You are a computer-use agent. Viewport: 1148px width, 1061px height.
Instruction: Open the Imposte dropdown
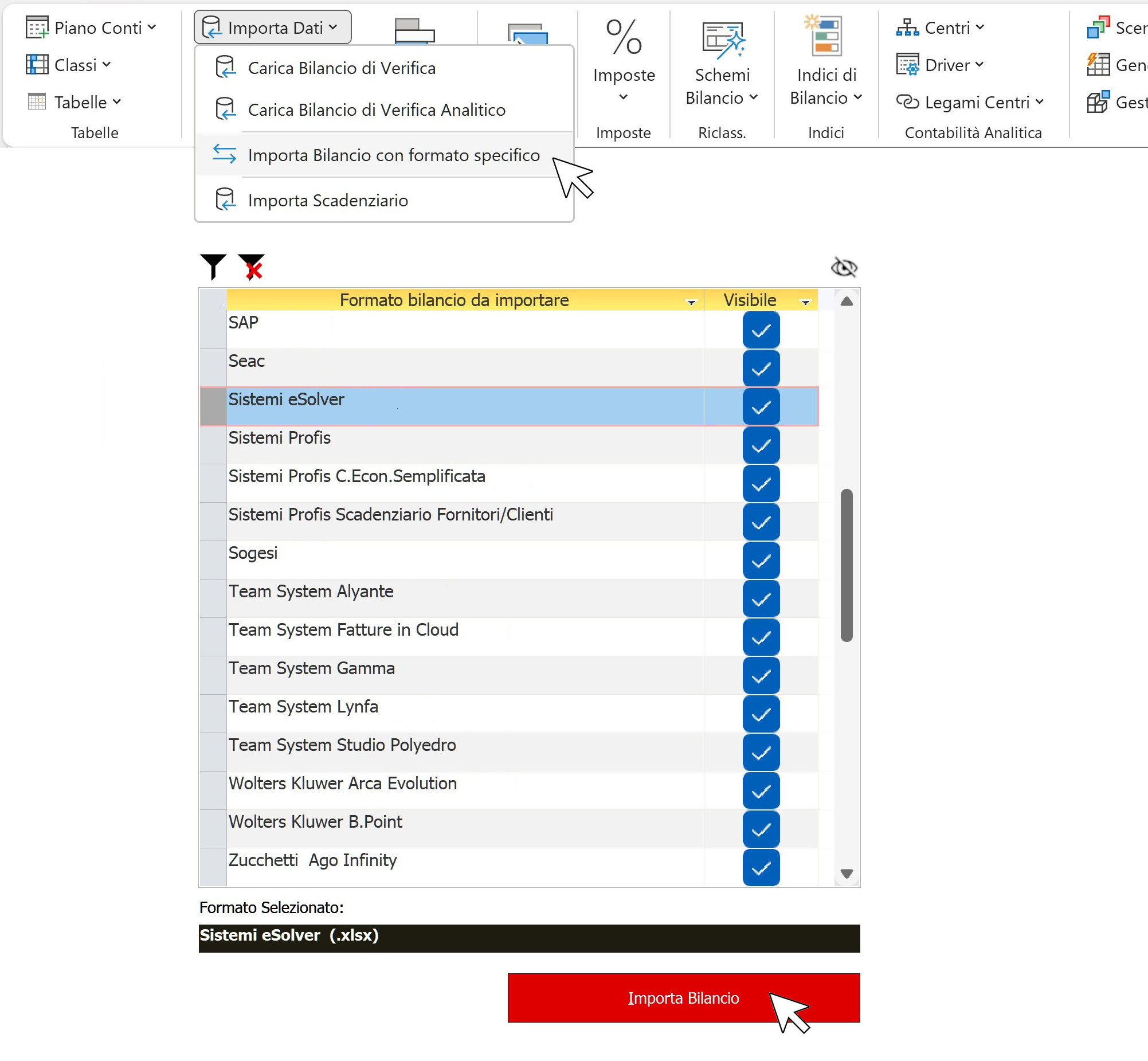tap(624, 97)
